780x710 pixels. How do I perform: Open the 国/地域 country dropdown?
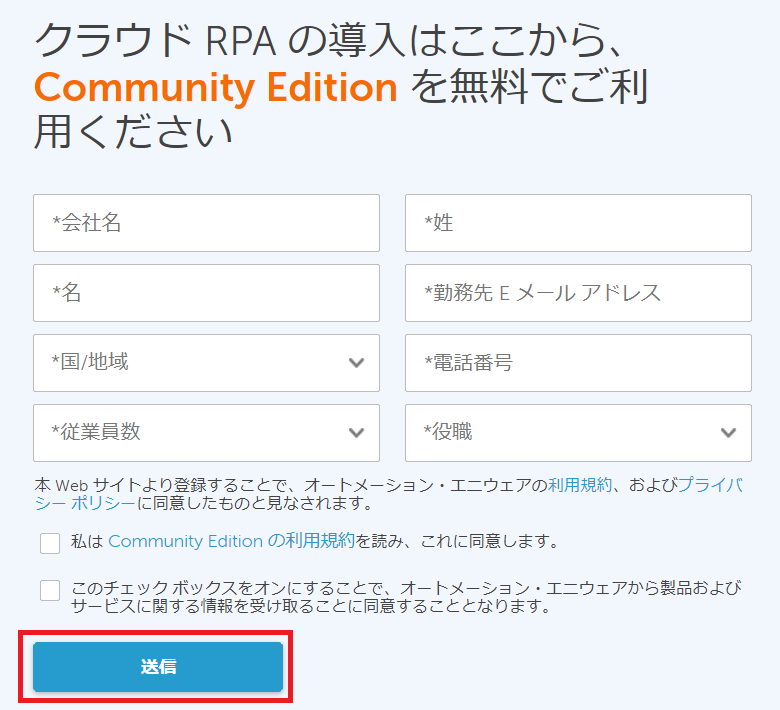pyautogui.click(x=206, y=363)
